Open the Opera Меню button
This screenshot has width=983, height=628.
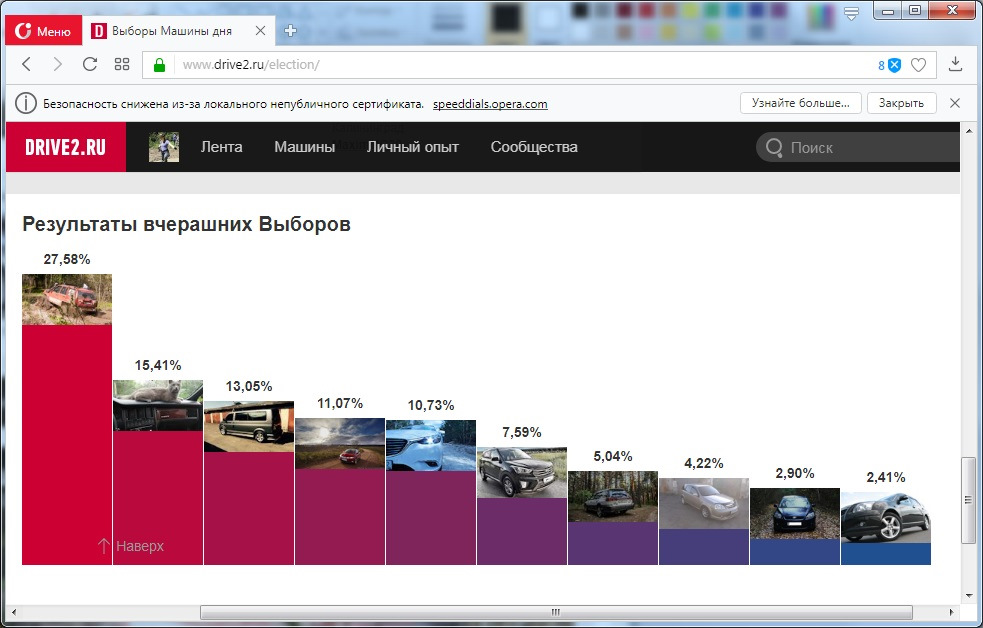(x=43, y=31)
